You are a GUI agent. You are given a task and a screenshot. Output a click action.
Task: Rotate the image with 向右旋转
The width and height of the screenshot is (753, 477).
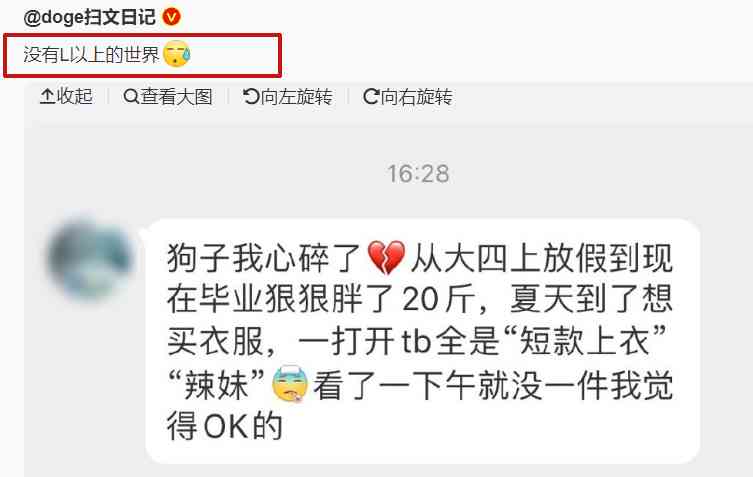pyautogui.click(x=408, y=97)
